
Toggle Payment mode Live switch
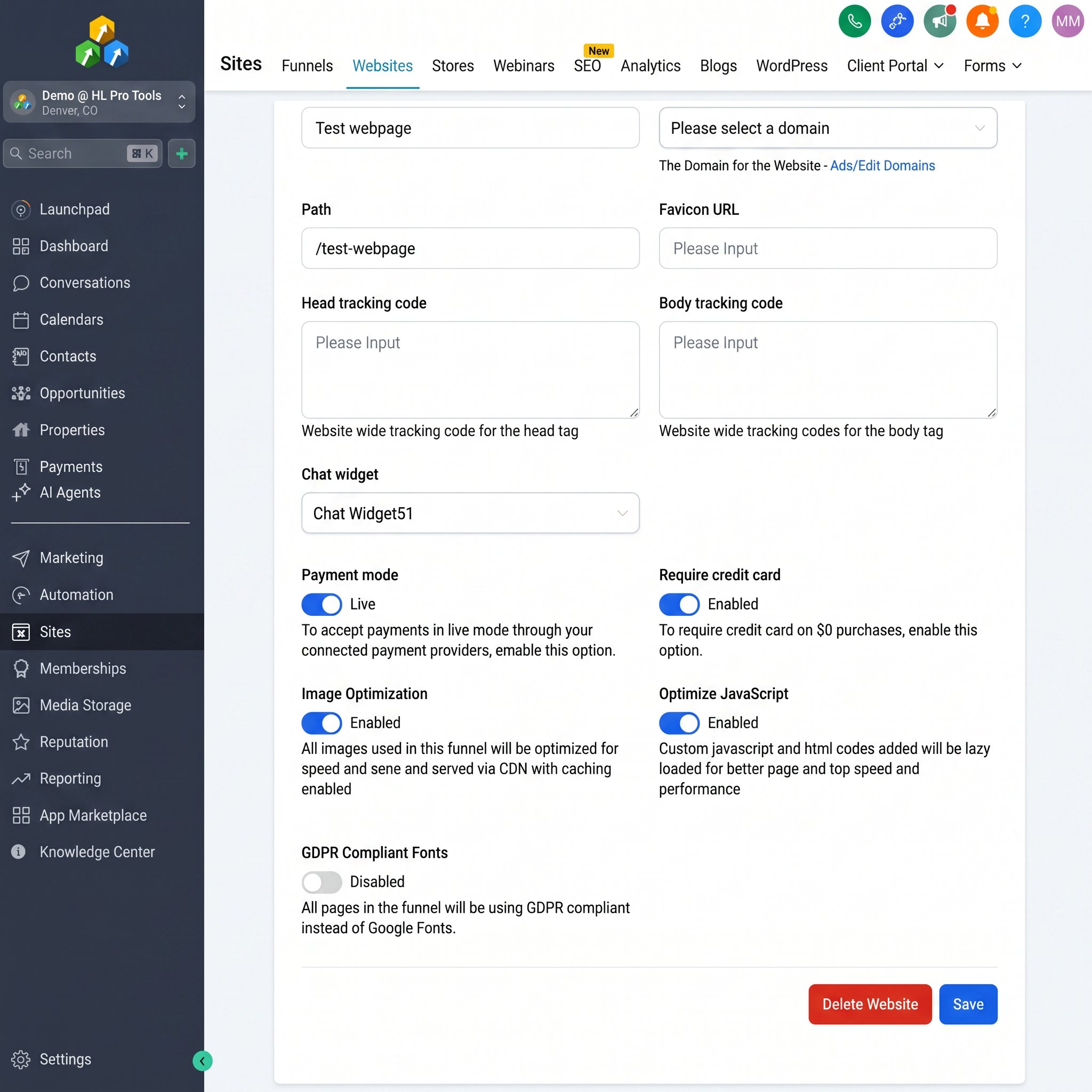click(x=322, y=604)
